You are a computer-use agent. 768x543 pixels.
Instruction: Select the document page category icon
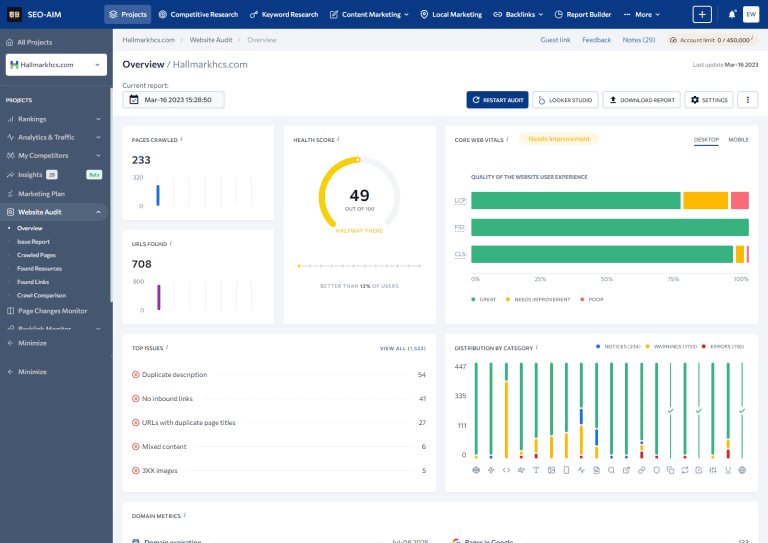point(596,470)
